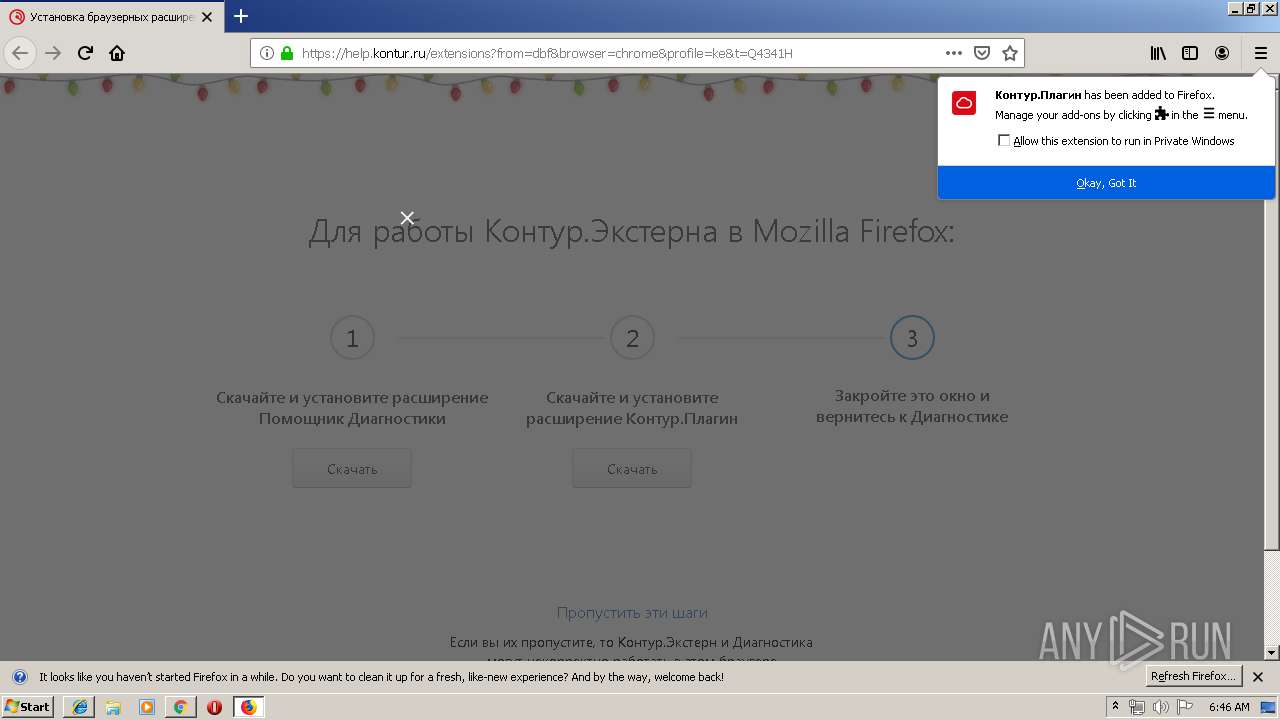Confirm with Okay, Got It button
This screenshot has height=720, width=1280.
1106,183
